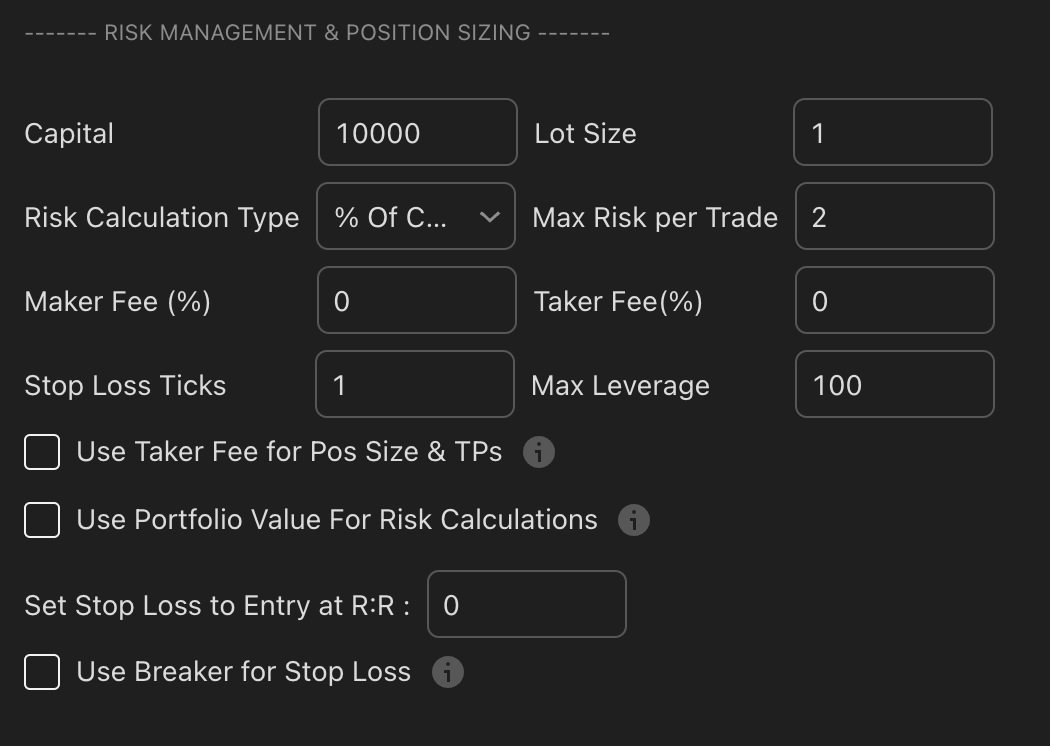Click Set Stop Loss to Entry R:R field
The height and width of the screenshot is (746, 1050).
point(526,604)
